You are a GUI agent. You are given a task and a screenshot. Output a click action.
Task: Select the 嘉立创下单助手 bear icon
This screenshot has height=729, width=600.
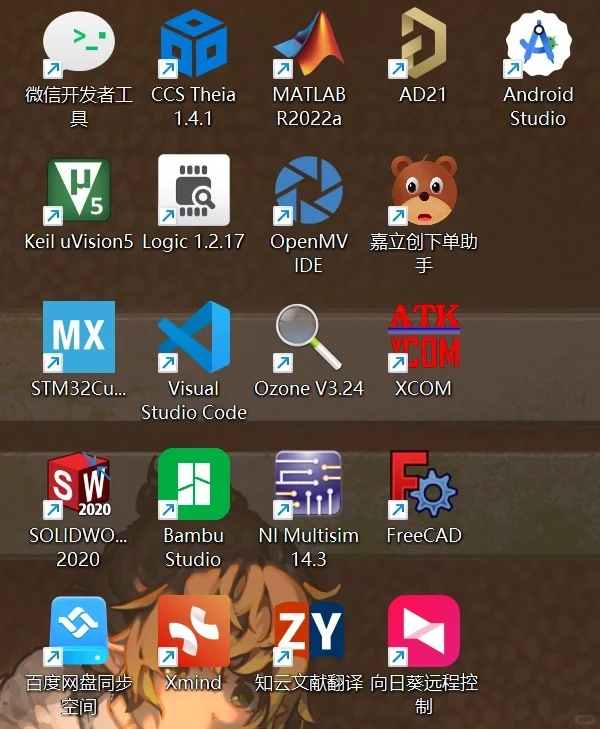(x=423, y=191)
